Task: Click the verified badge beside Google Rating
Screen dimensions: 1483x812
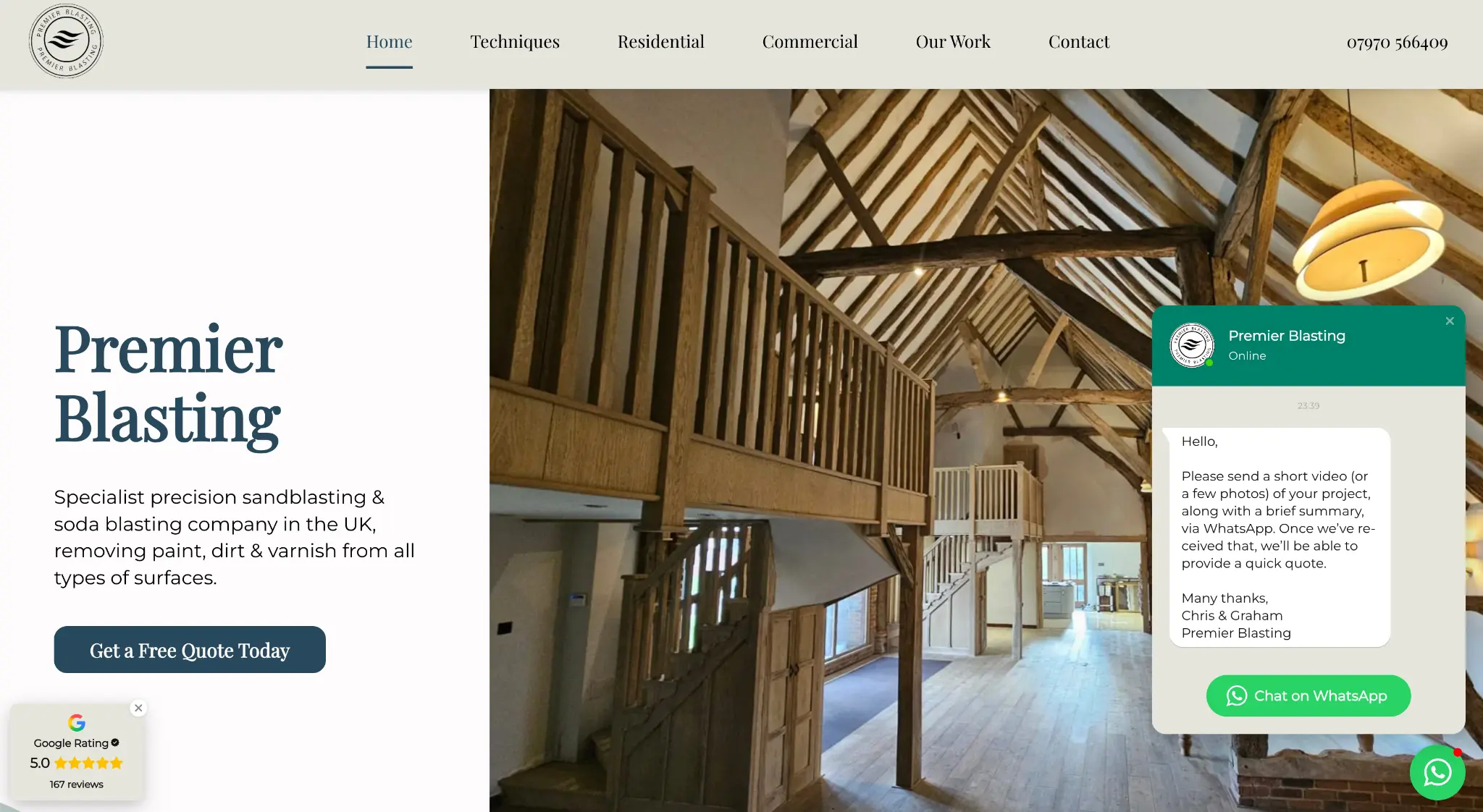Action: point(115,743)
